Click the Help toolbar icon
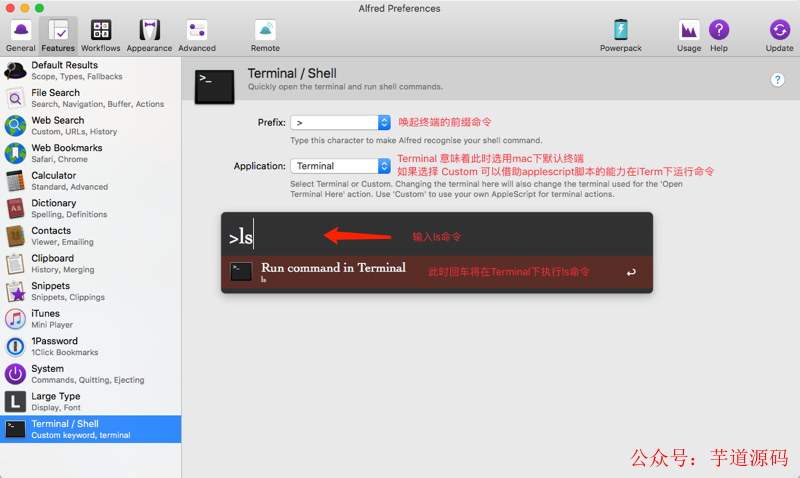The width and height of the screenshot is (800, 478). (719, 30)
